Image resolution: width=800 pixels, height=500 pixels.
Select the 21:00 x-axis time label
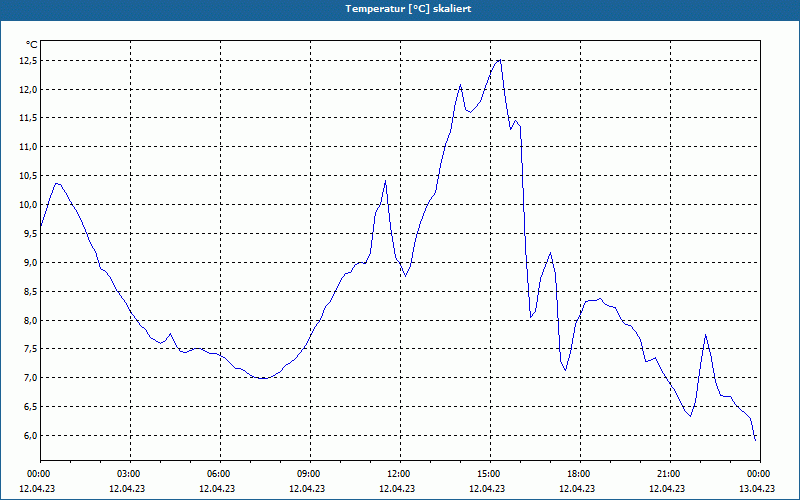point(670,474)
